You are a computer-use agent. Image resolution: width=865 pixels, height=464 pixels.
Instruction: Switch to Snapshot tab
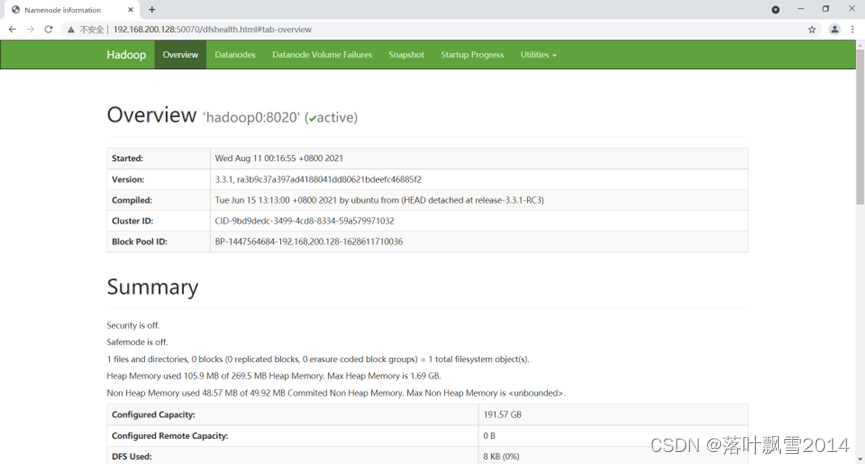click(x=407, y=55)
